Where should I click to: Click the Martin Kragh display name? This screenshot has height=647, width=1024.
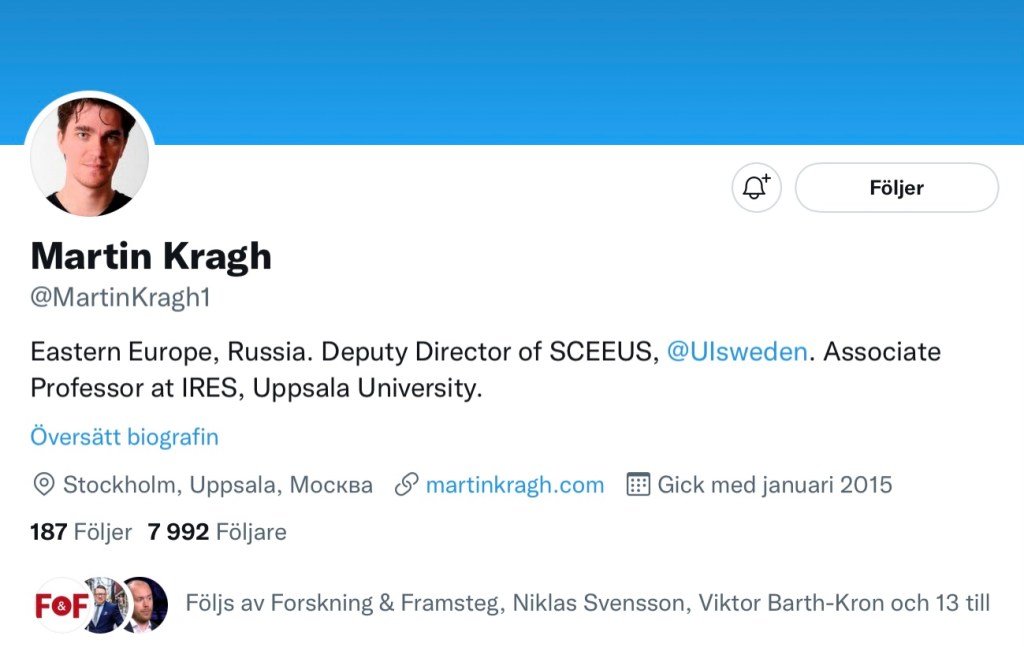click(151, 257)
